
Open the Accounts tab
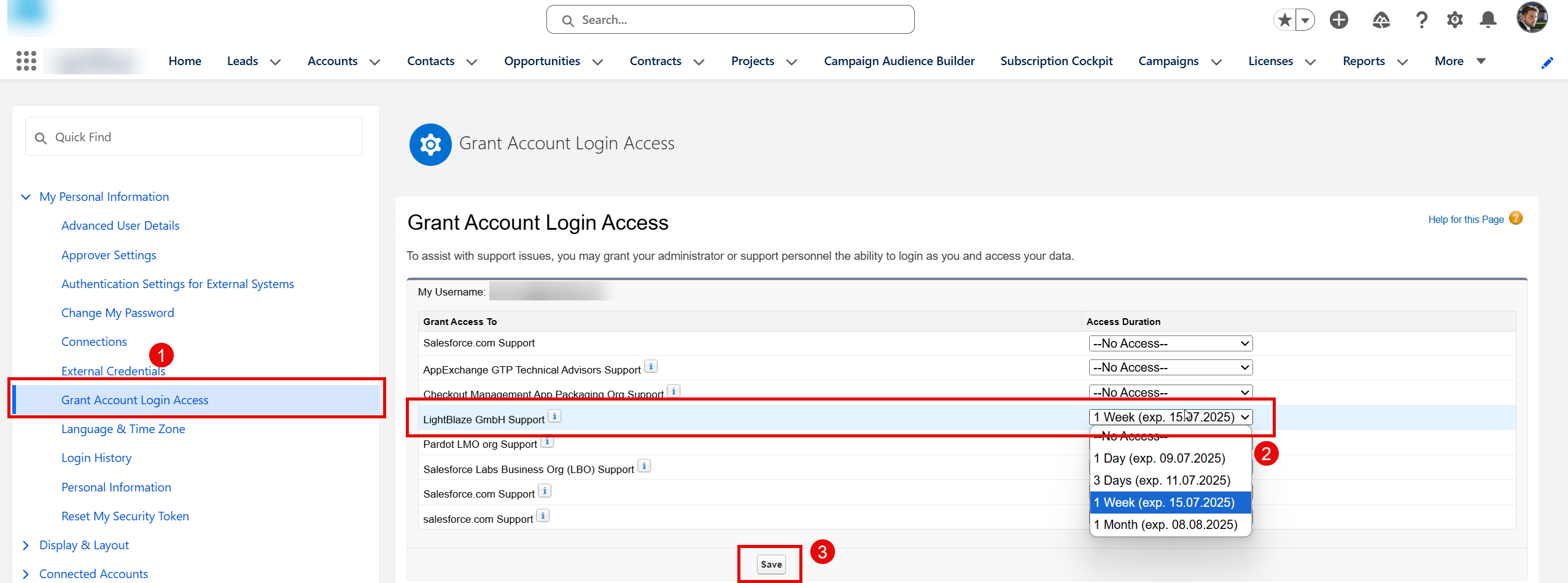(332, 61)
